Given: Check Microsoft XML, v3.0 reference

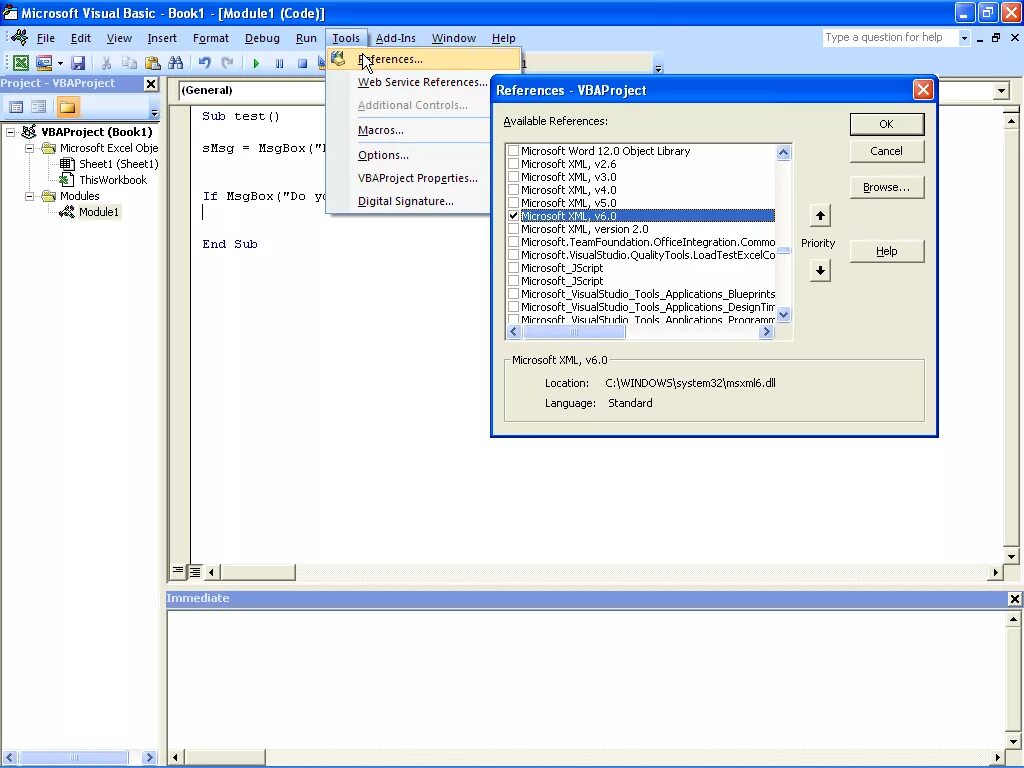Looking at the screenshot, I should click(513, 177).
